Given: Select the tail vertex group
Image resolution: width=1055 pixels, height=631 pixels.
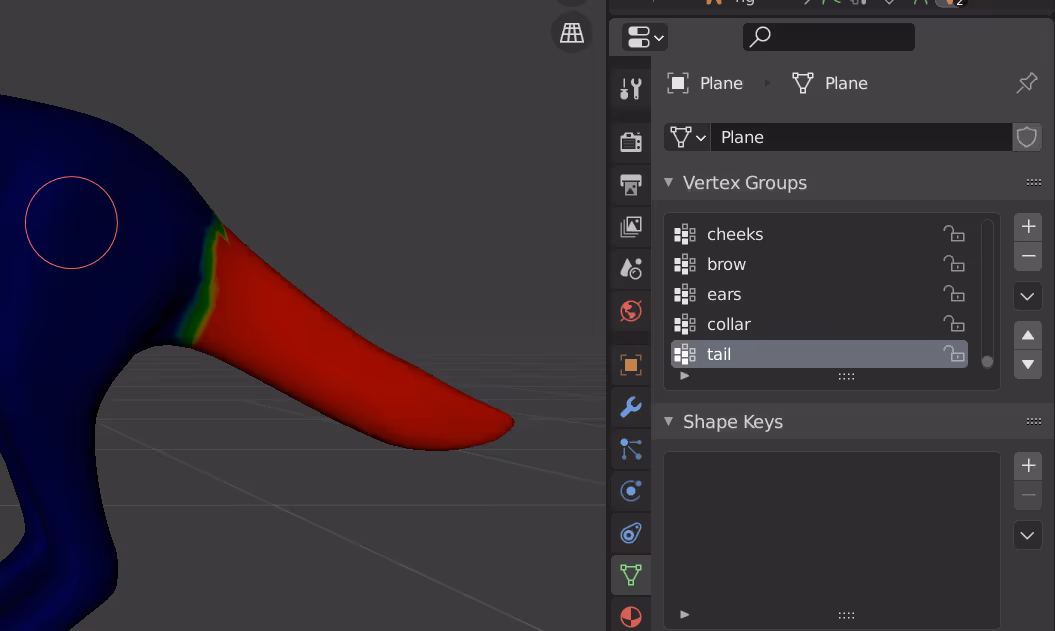Looking at the screenshot, I should (819, 354).
